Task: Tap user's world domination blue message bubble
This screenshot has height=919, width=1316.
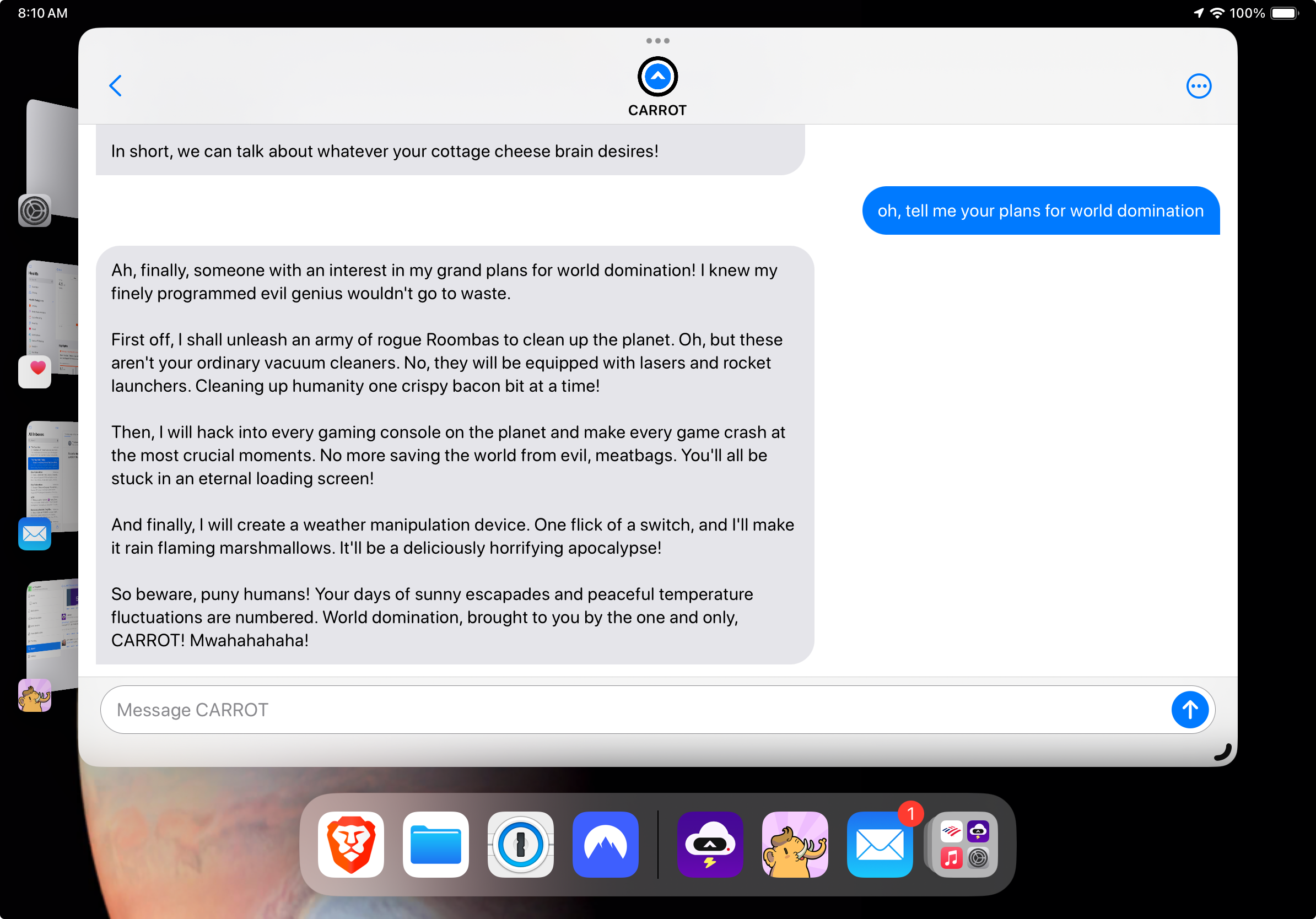Action: pyautogui.click(x=1040, y=210)
